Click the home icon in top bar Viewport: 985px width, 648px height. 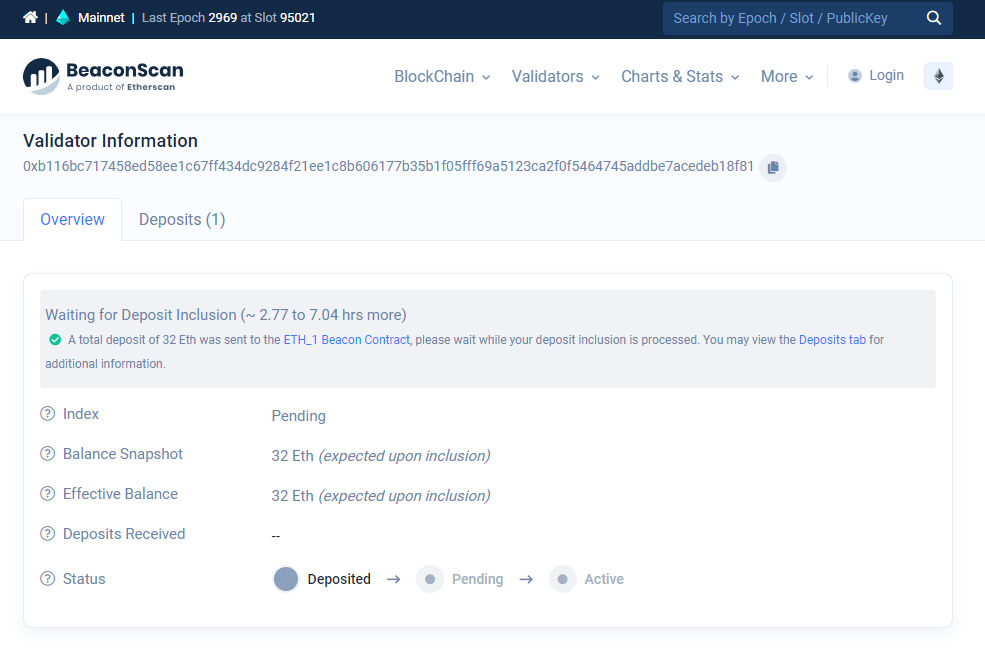coord(30,18)
